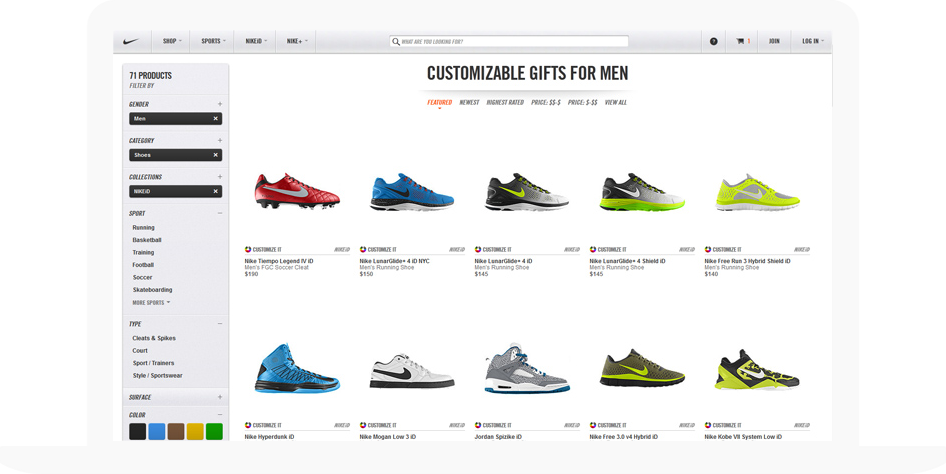This screenshot has height=474, width=946.
Task: Focus the What Are You Looking For search field
Action: coord(509,42)
